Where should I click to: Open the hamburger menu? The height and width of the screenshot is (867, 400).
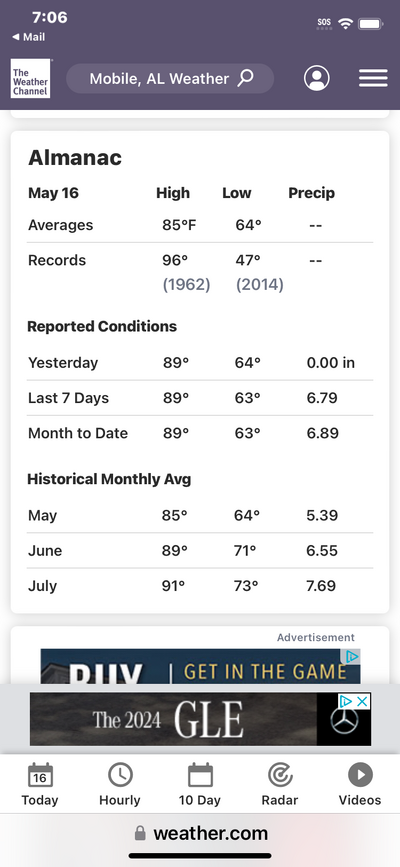[x=373, y=79]
